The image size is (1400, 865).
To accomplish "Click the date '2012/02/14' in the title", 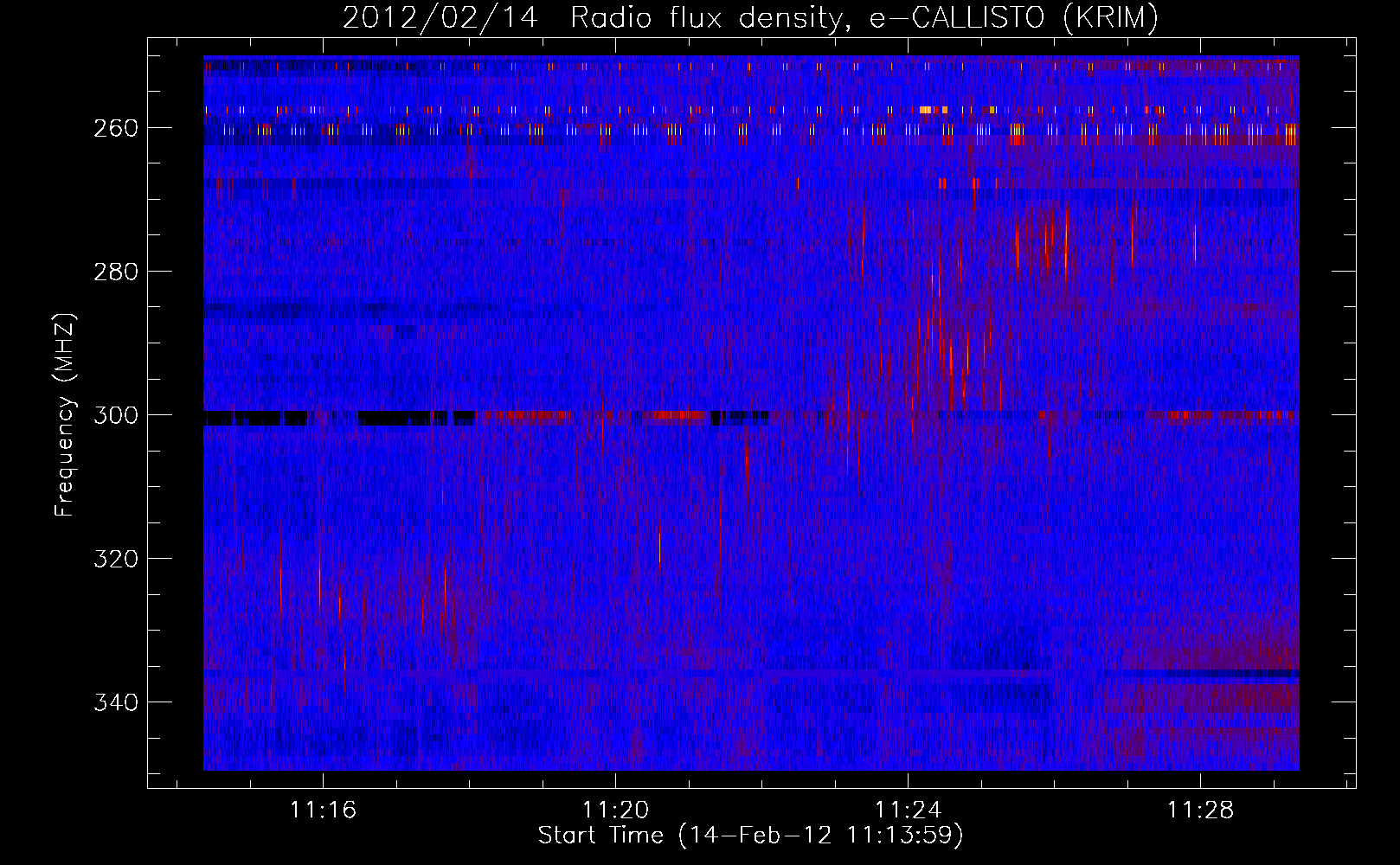I will coord(440,17).
